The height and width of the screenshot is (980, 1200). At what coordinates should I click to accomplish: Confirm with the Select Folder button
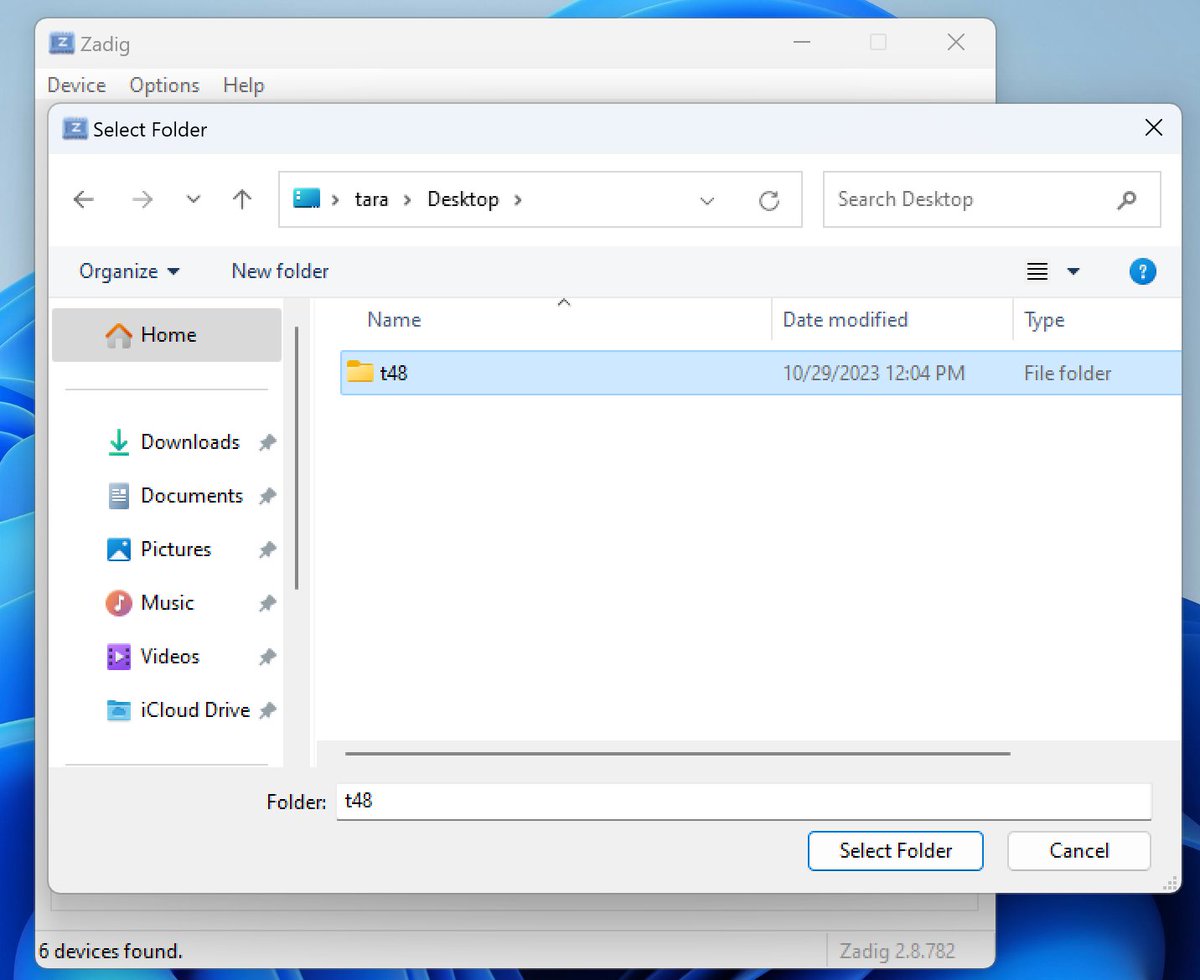895,851
